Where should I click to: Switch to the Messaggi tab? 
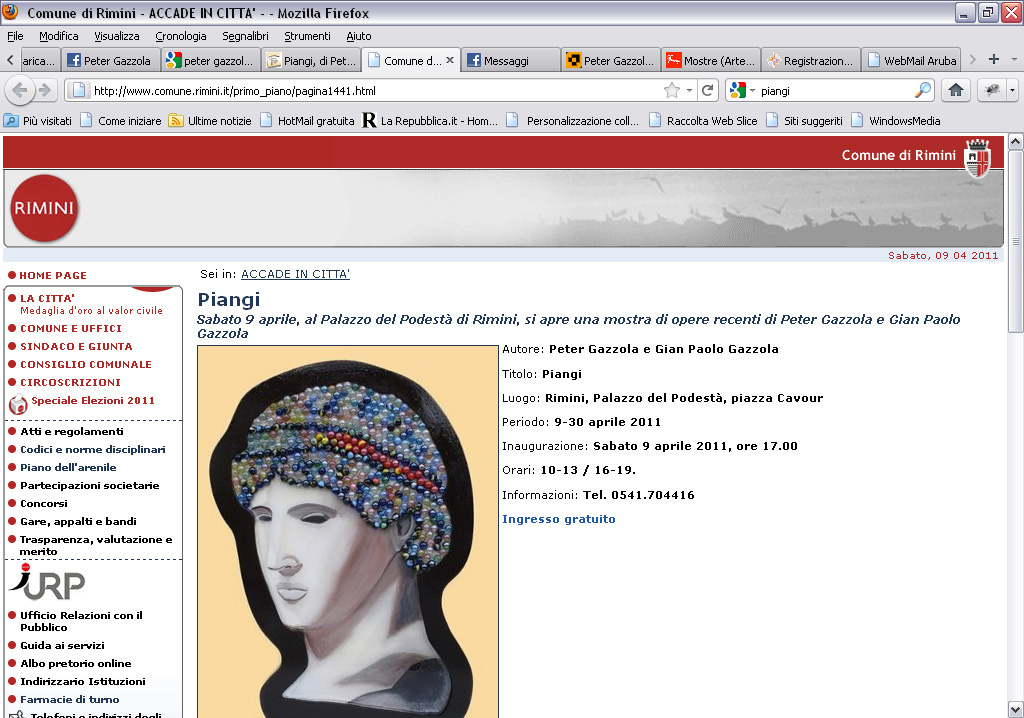click(511, 60)
